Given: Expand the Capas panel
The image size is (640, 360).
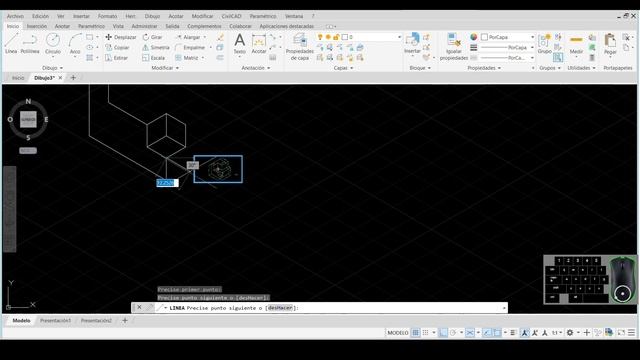Looking at the screenshot, I should click(x=343, y=68).
